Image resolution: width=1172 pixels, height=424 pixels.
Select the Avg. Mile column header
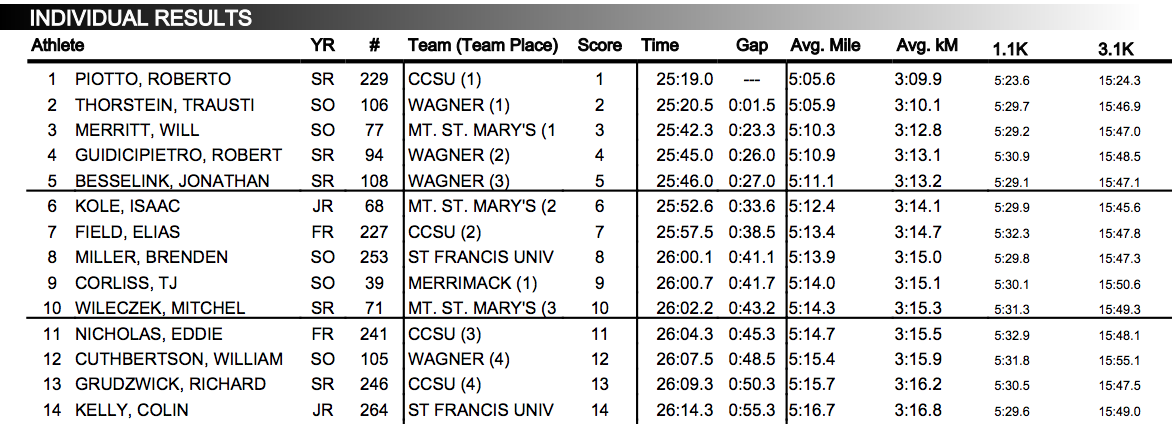825,46
